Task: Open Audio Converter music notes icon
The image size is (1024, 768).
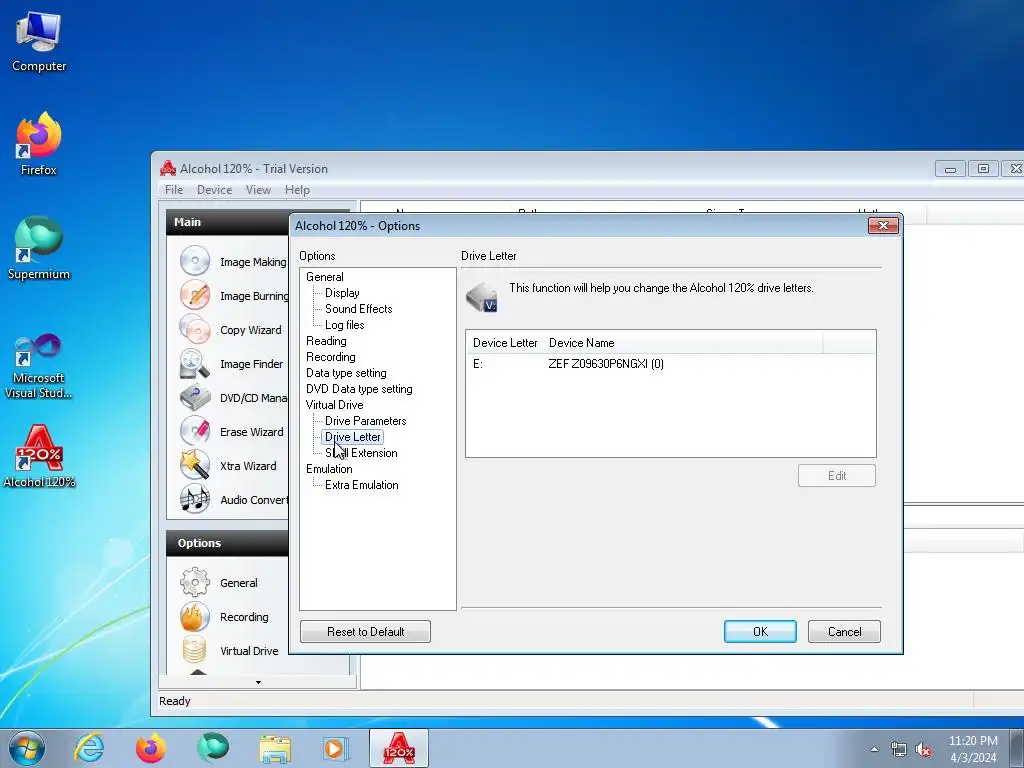Action: pyautogui.click(x=195, y=500)
